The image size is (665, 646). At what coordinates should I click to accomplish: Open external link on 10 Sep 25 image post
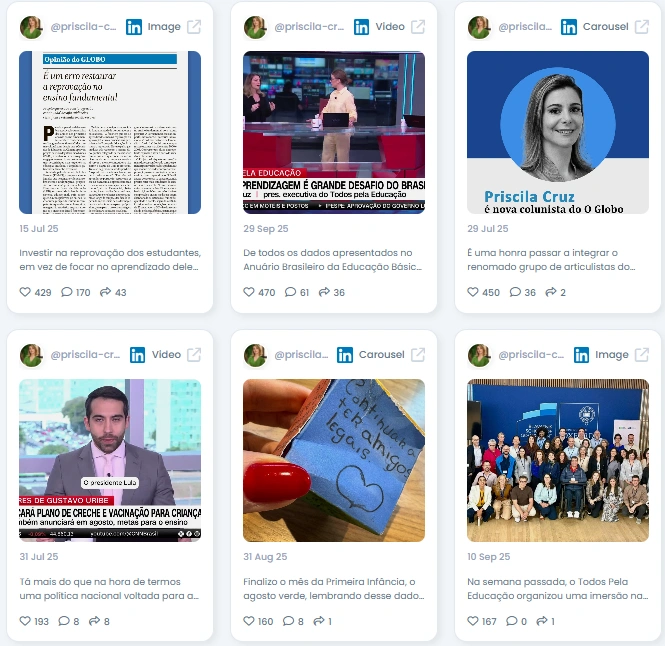(642, 355)
